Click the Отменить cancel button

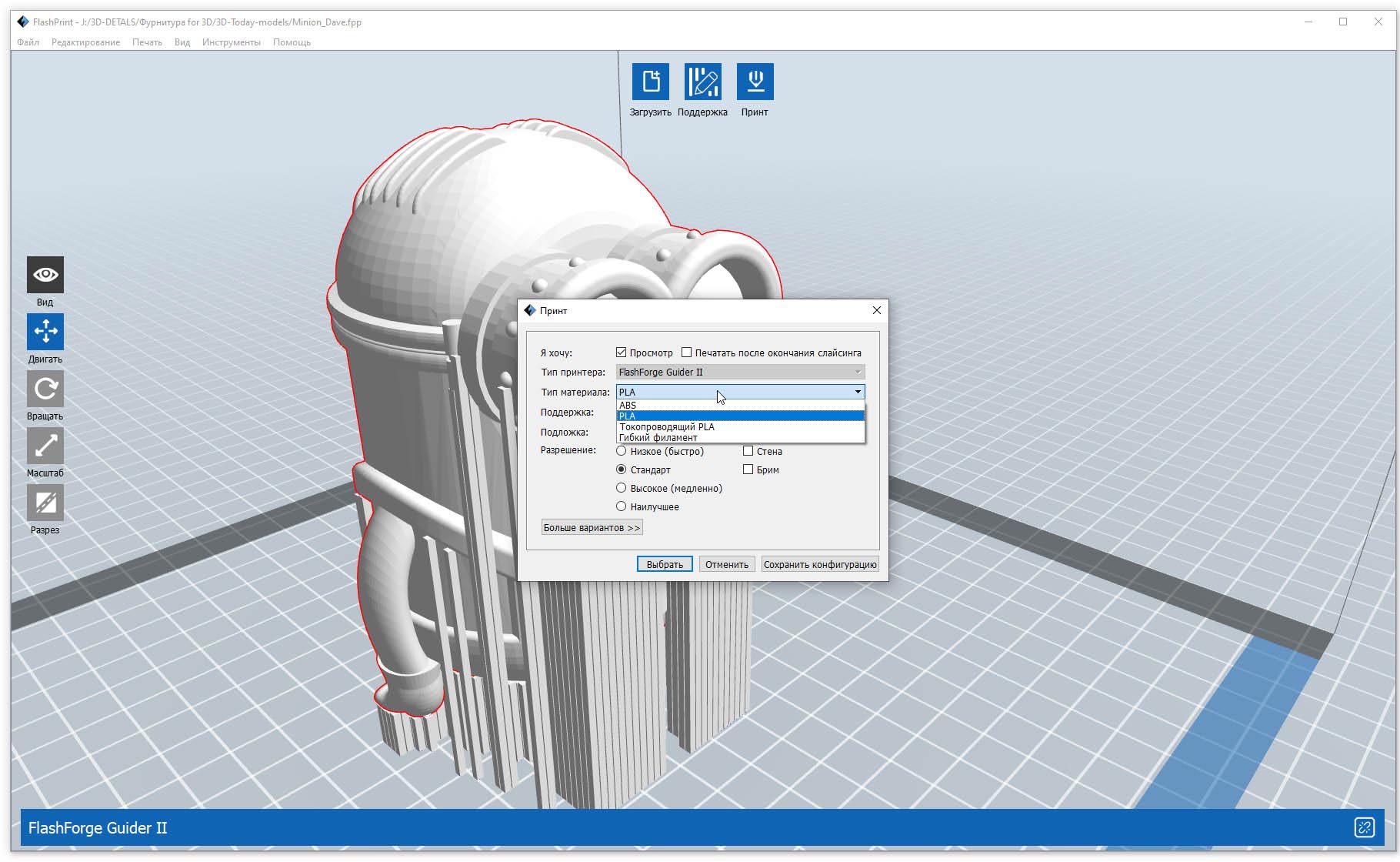coord(727,564)
